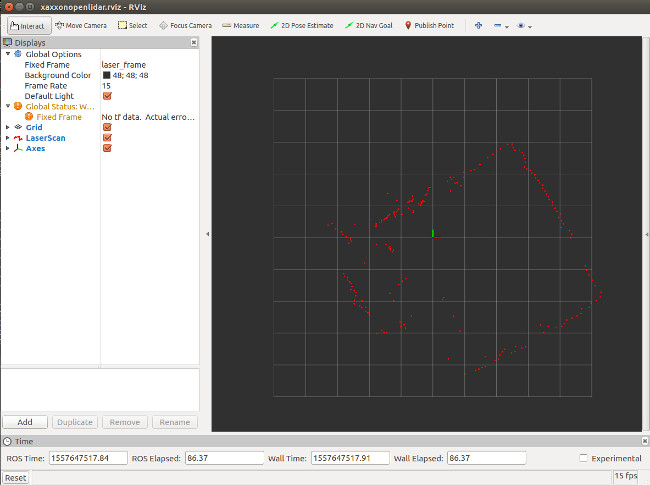Click the Time panel clock icon

pyautogui.click(x=7, y=441)
